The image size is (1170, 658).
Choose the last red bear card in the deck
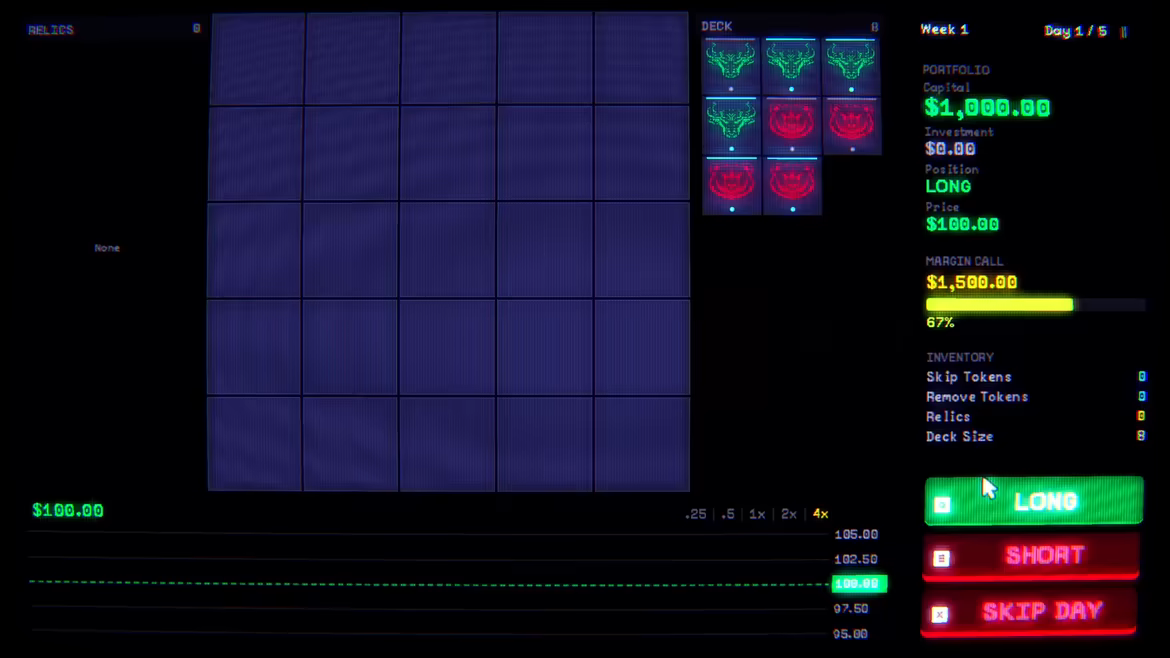[x=792, y=186]
